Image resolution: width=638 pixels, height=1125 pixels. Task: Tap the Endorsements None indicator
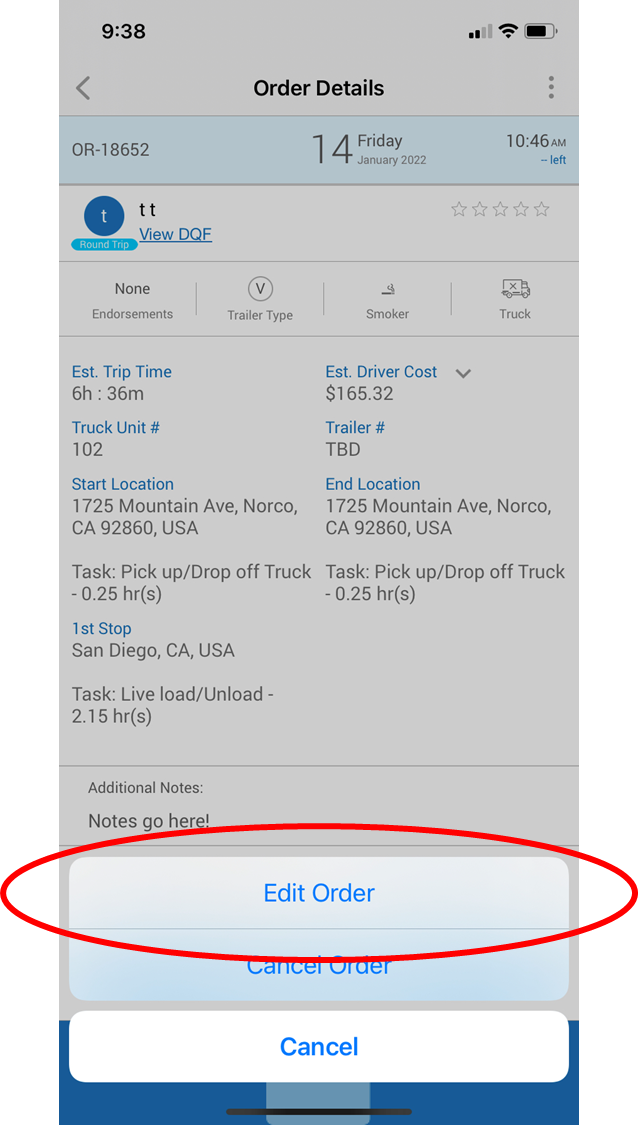[x=132, y=289]
